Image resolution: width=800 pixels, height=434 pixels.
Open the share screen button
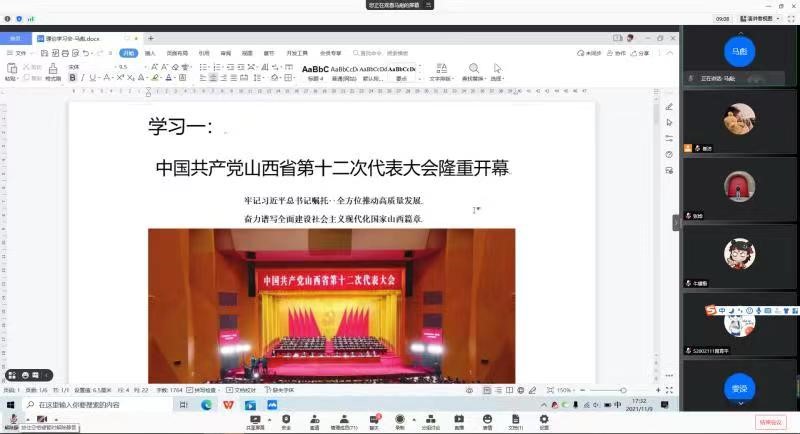coord(254,421)
